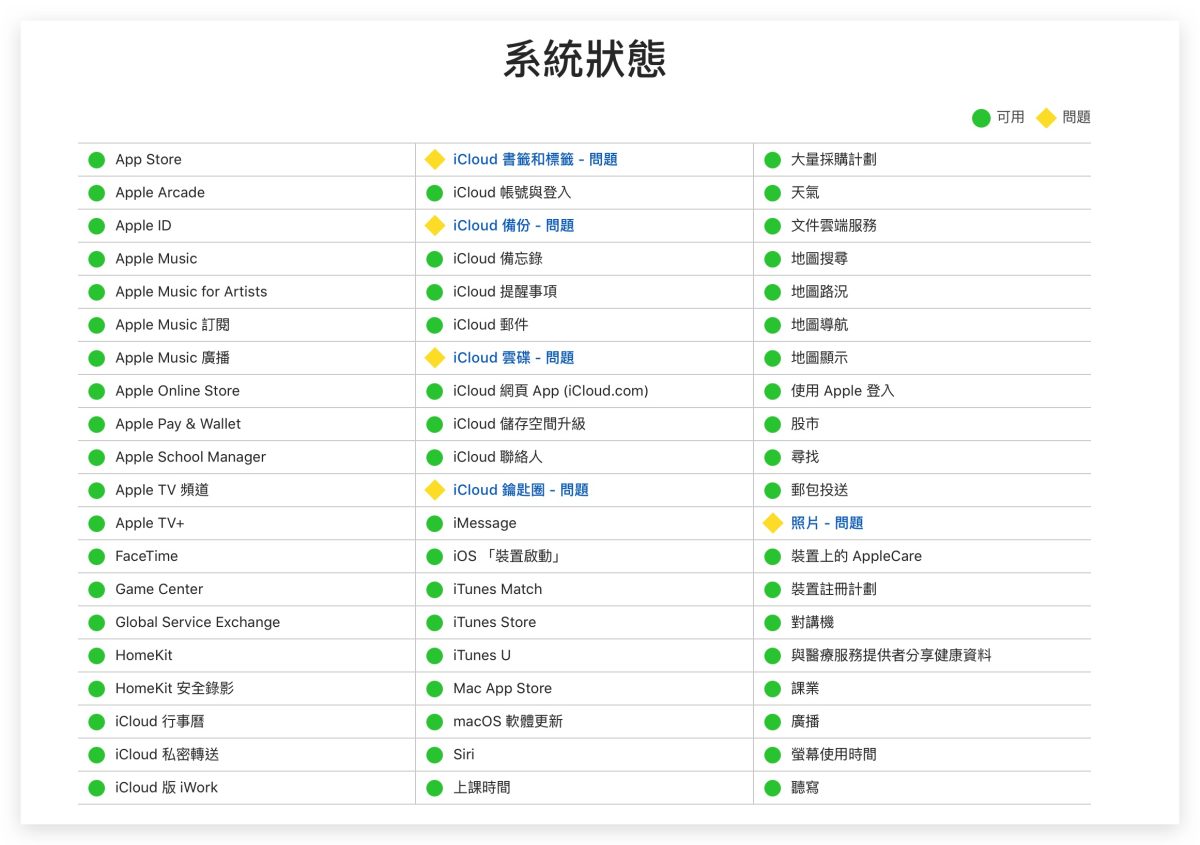Select the iCloud 聯絡人 text

pyautogui.click(x=498, y=457)
